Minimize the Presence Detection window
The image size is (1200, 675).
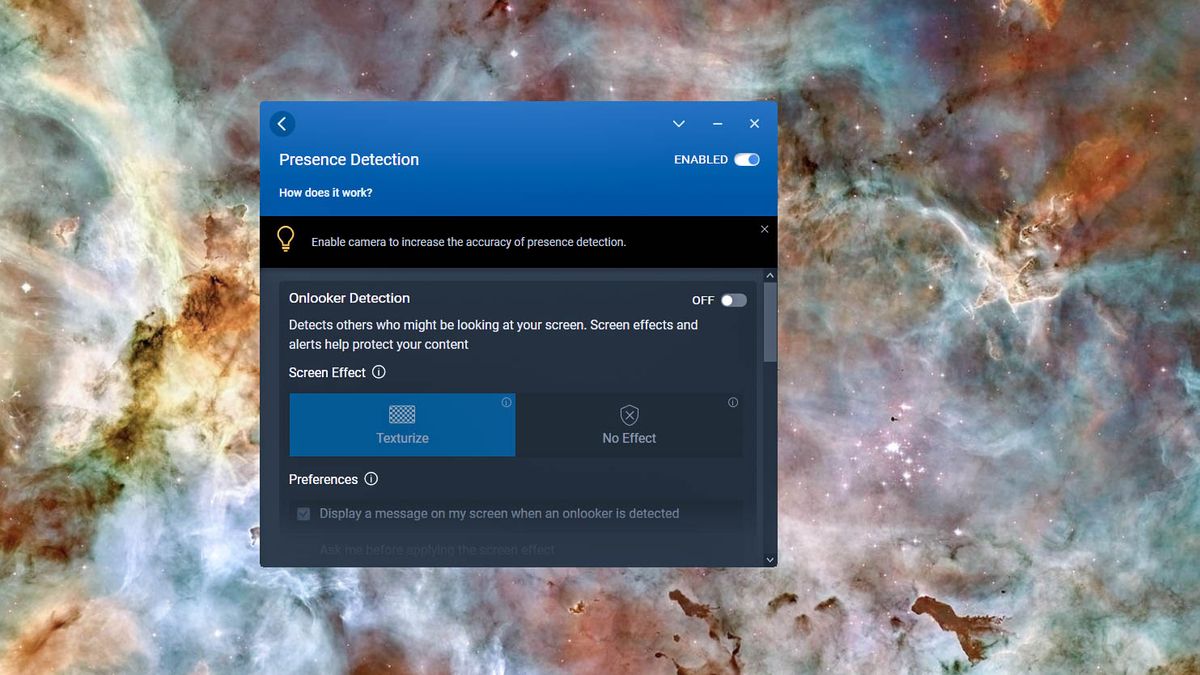pyautogui.click(x=717, y=124)
